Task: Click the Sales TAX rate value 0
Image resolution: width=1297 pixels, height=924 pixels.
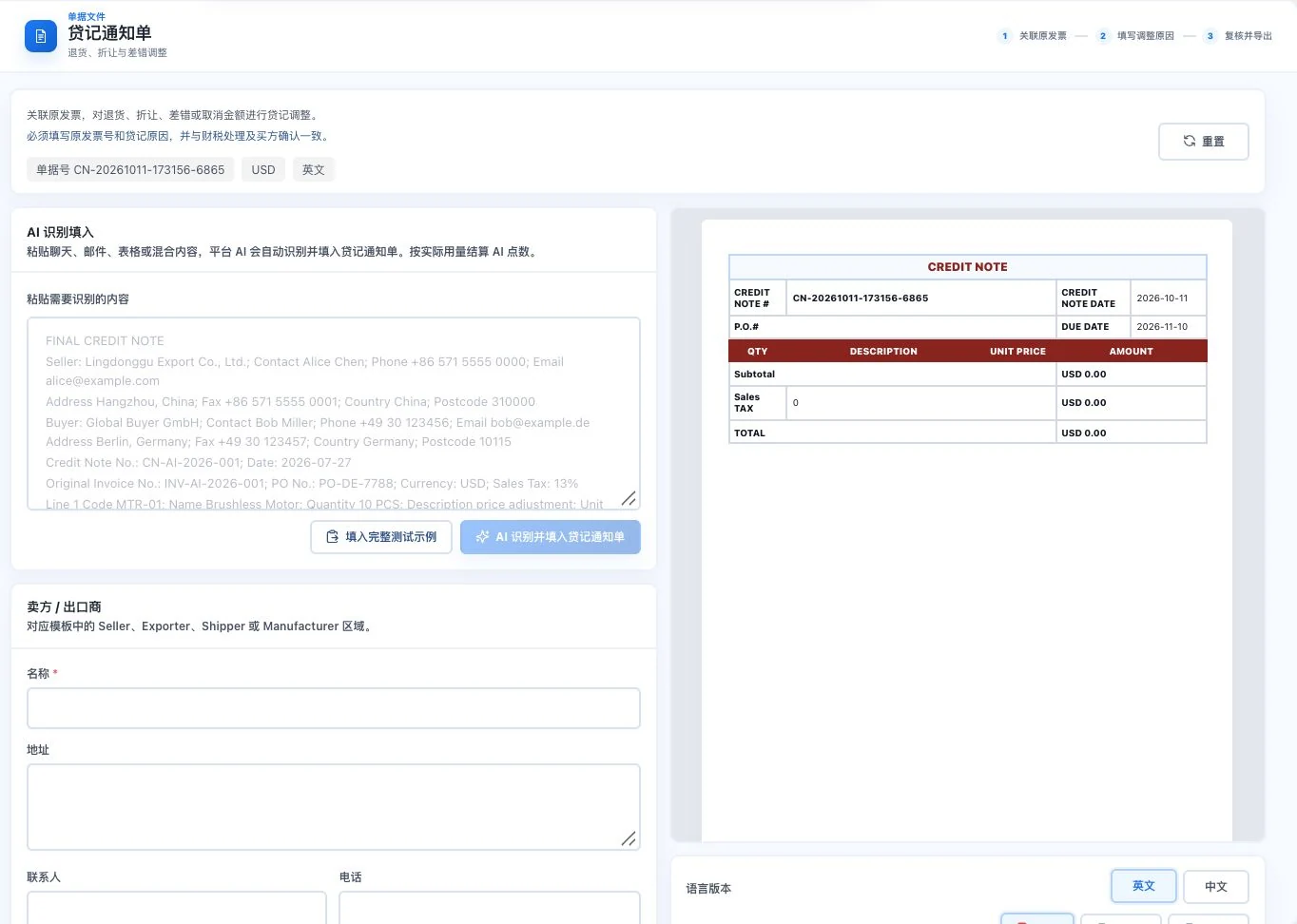Action: (x=796, y=403)
